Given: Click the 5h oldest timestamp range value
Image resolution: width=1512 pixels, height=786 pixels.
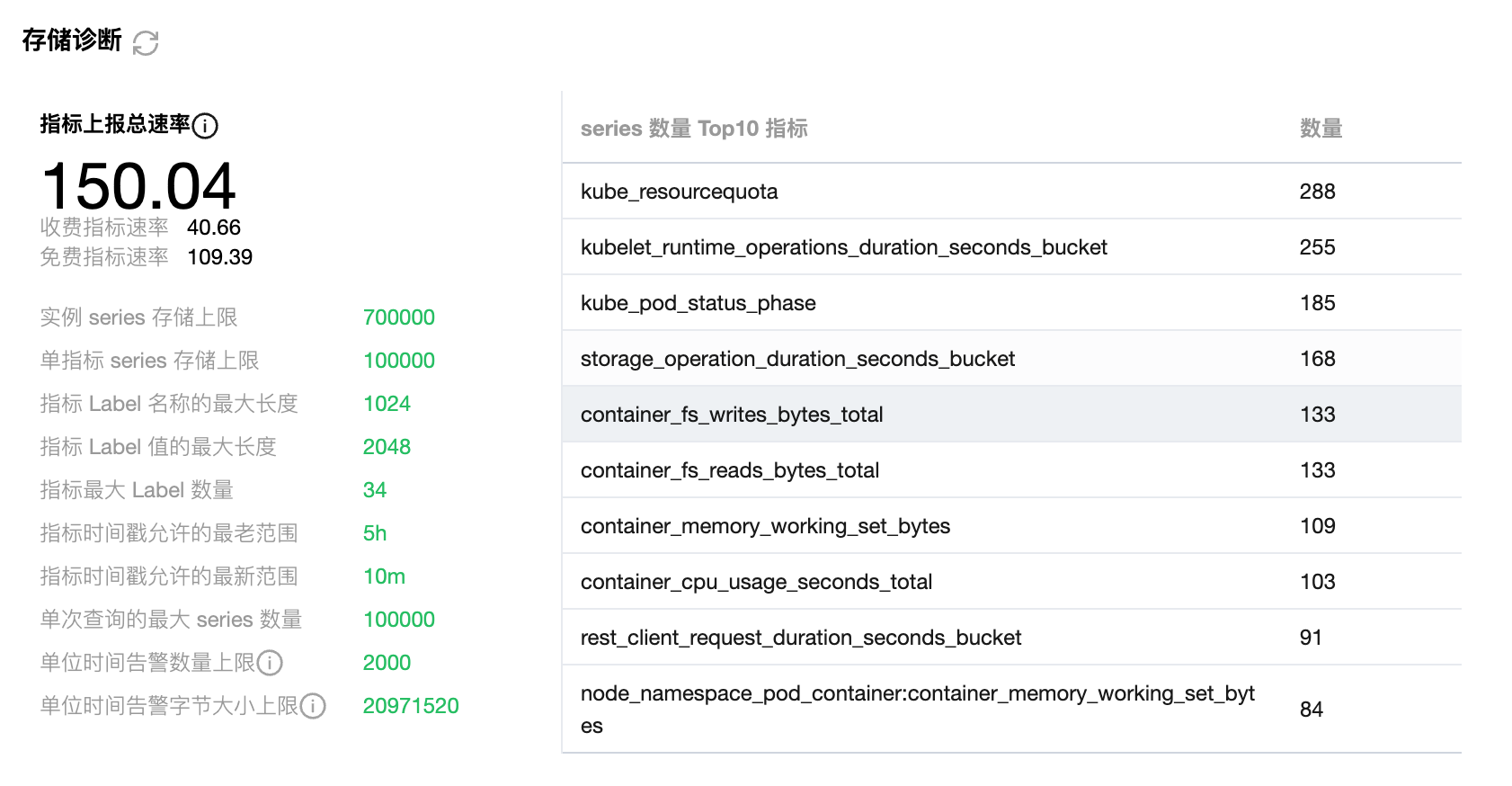Looking at the screenshot, I should (374, 533).
